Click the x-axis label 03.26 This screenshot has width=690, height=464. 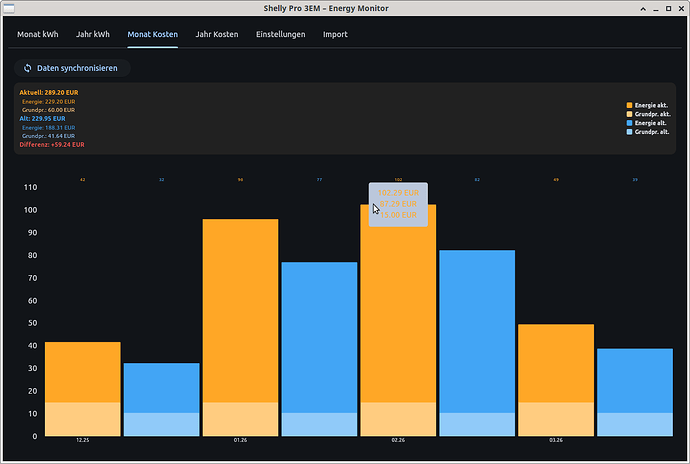(x=556, y=440)
